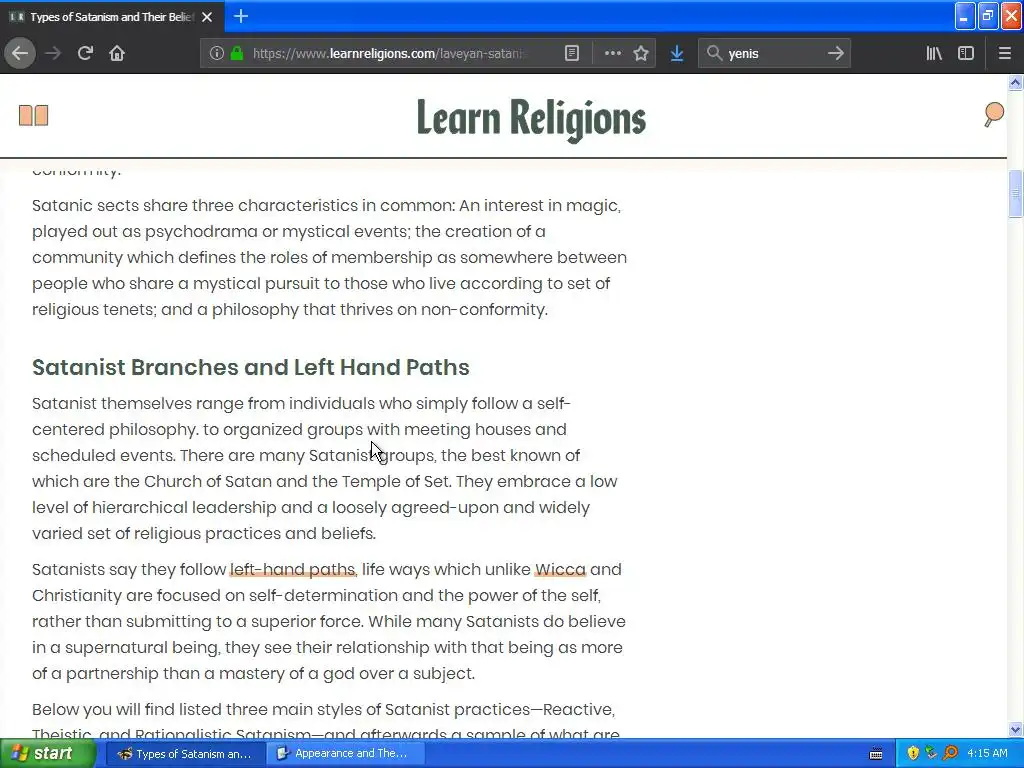The image size is (1024, 768).
Task: Select the 'Types of Satanism and Their Beliefs' tab
Action: coord(112,17)
